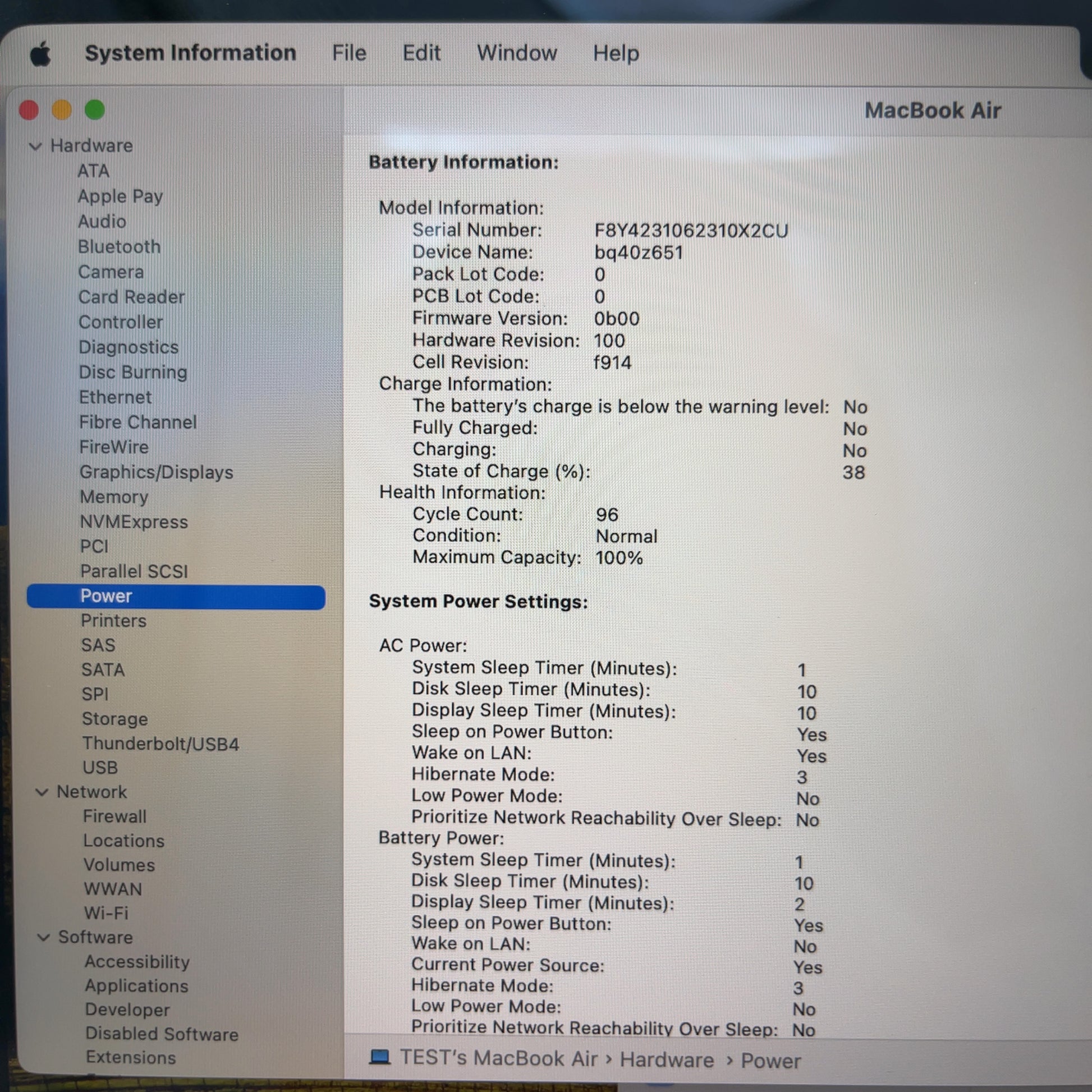Screen dimensions: 1092x1092
Task: Select Storage in the sidebar
Action: click(x=114, y=719)
